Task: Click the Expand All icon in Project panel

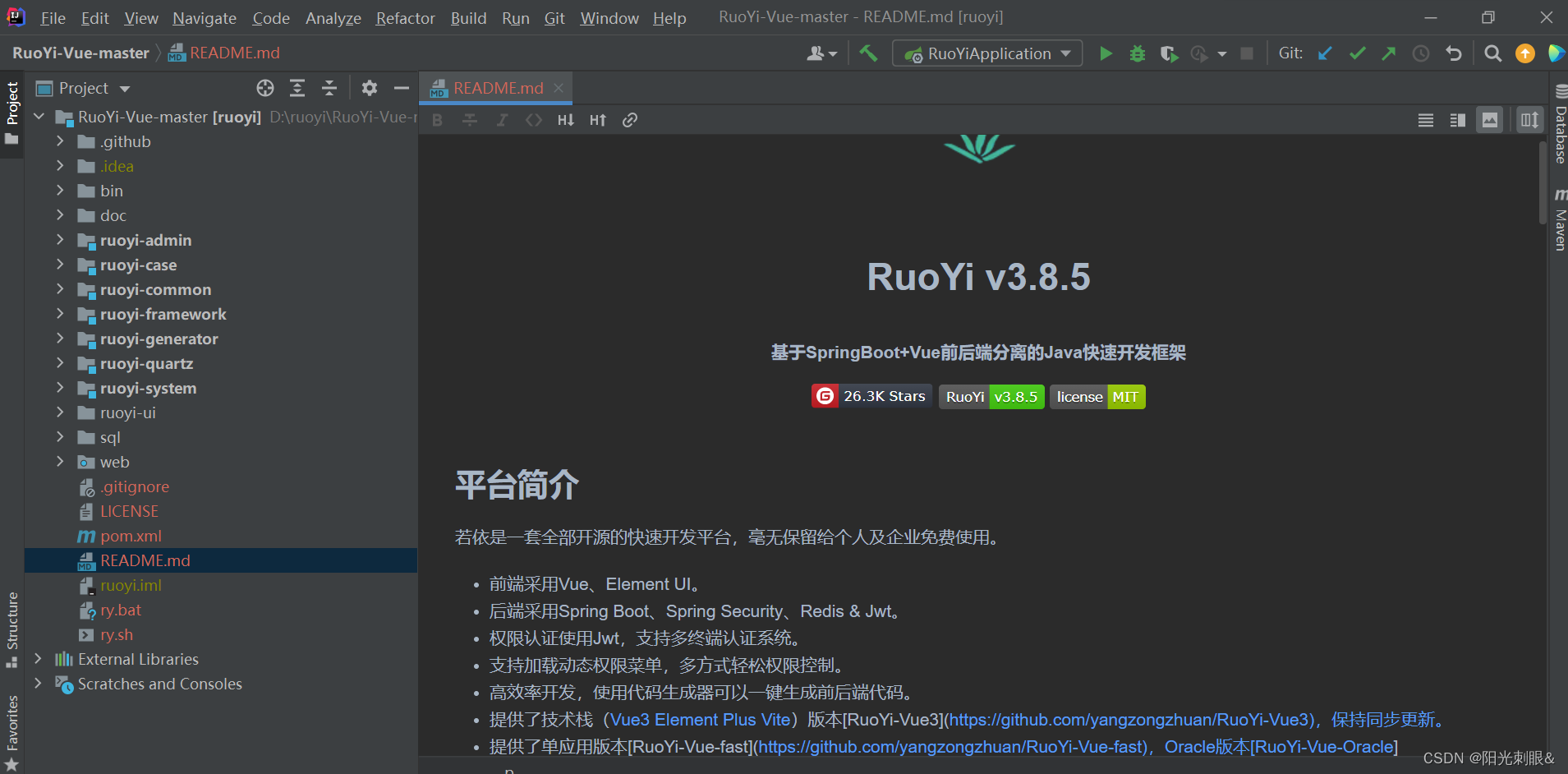Action: (x=297, y=88)
